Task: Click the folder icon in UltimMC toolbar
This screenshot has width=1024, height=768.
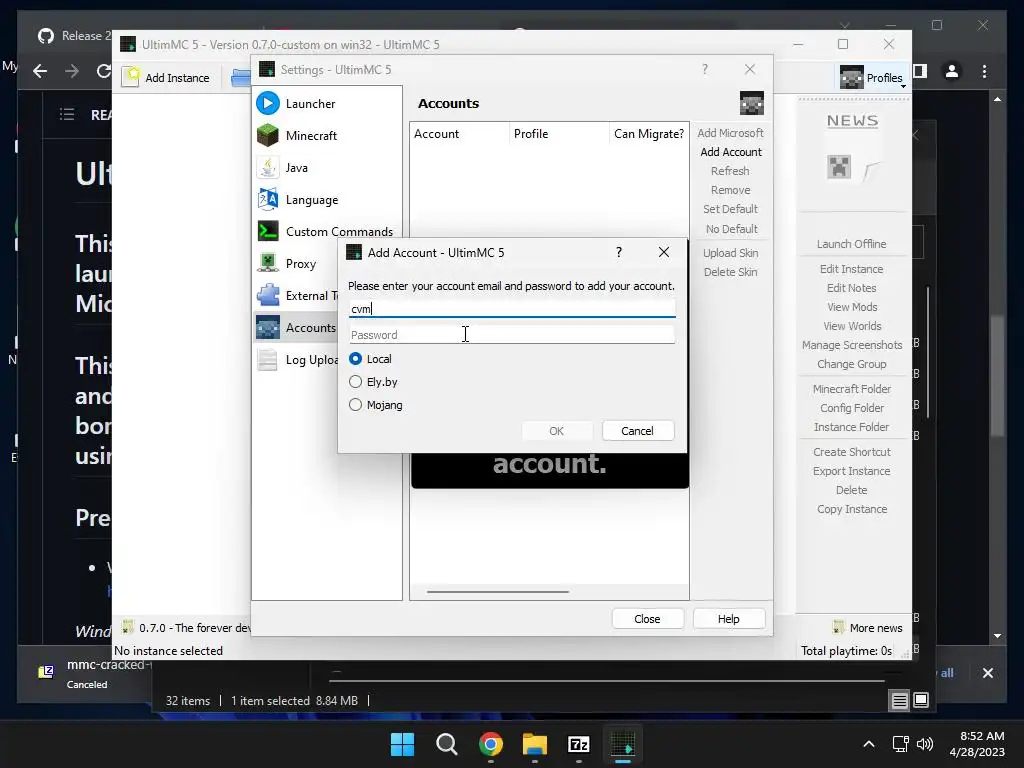Action: (x=241, y=77)
